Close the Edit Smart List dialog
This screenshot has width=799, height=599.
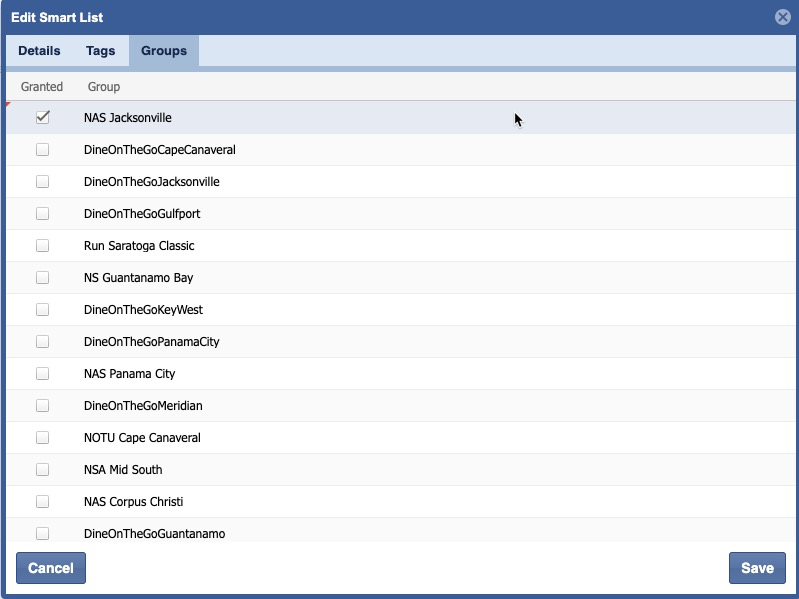[x=782, y=17]
